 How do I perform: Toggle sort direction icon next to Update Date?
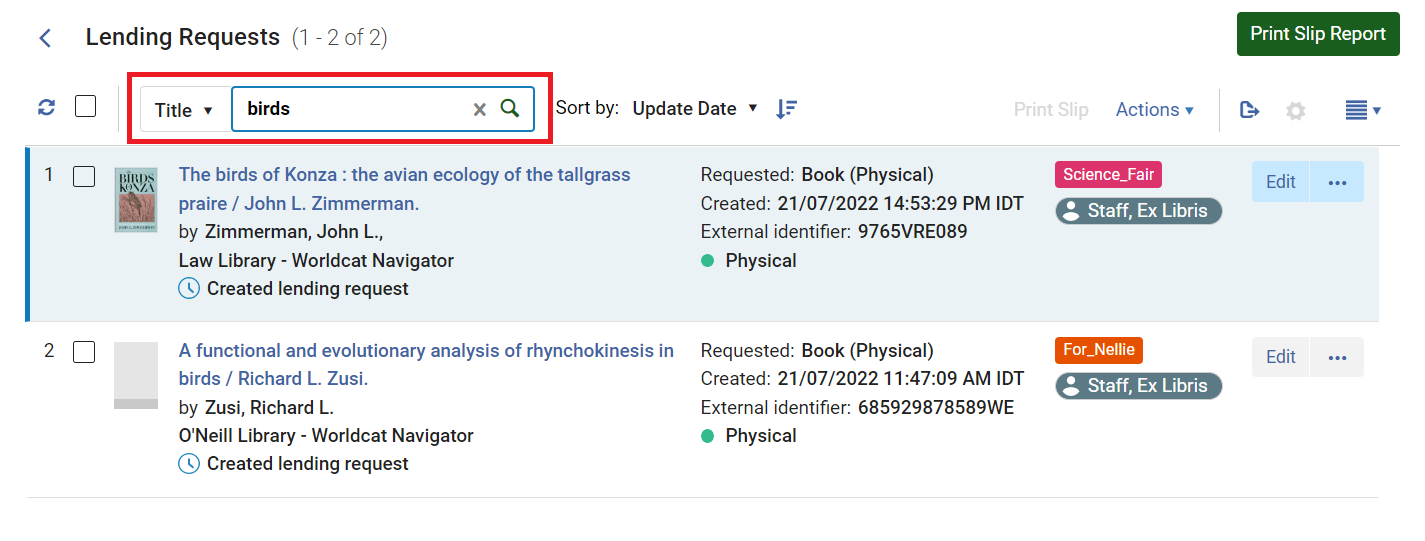point(787,108)
